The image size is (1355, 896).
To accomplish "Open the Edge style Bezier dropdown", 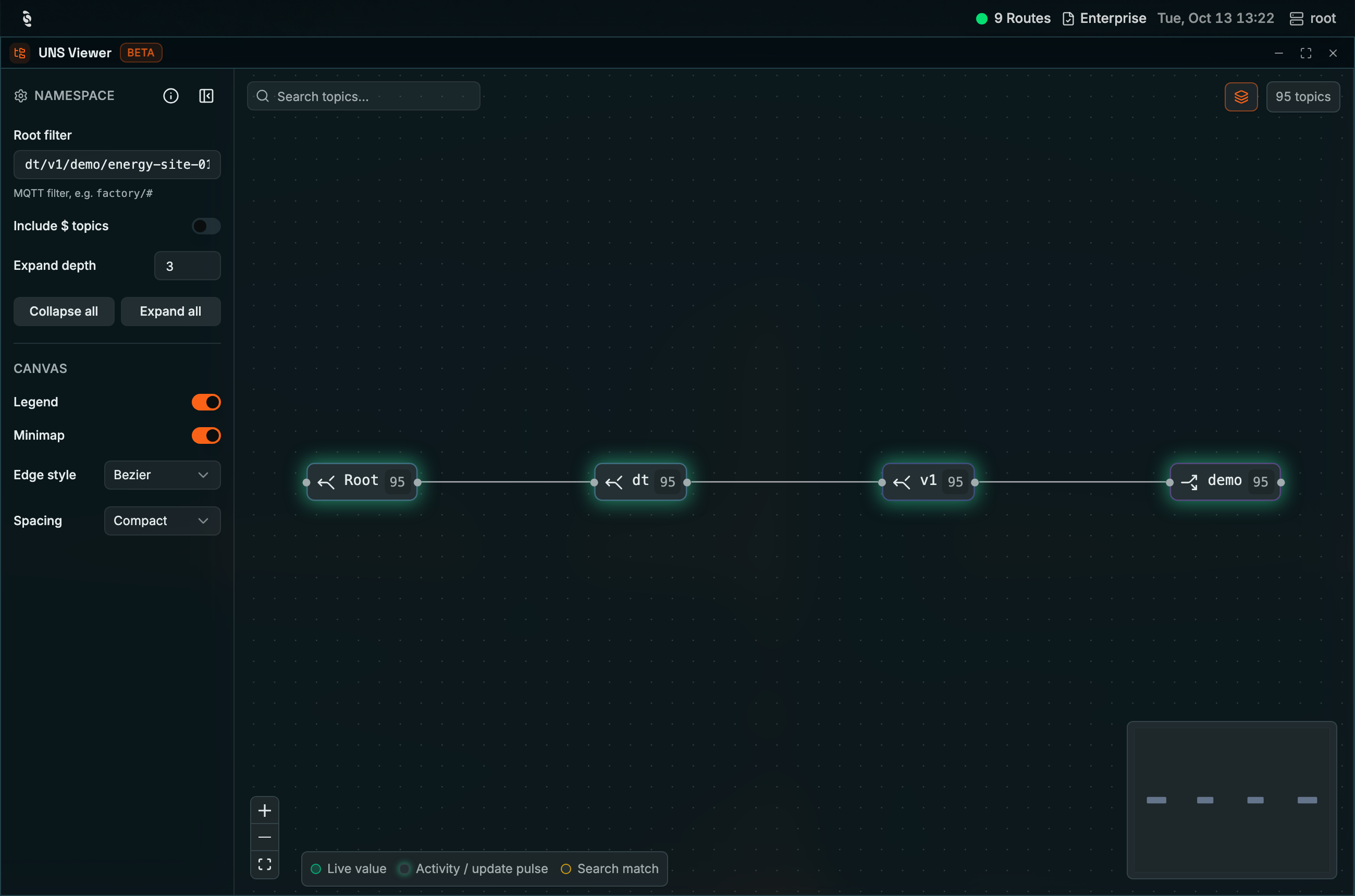I will pyautogui.click(x=163, y=475).
